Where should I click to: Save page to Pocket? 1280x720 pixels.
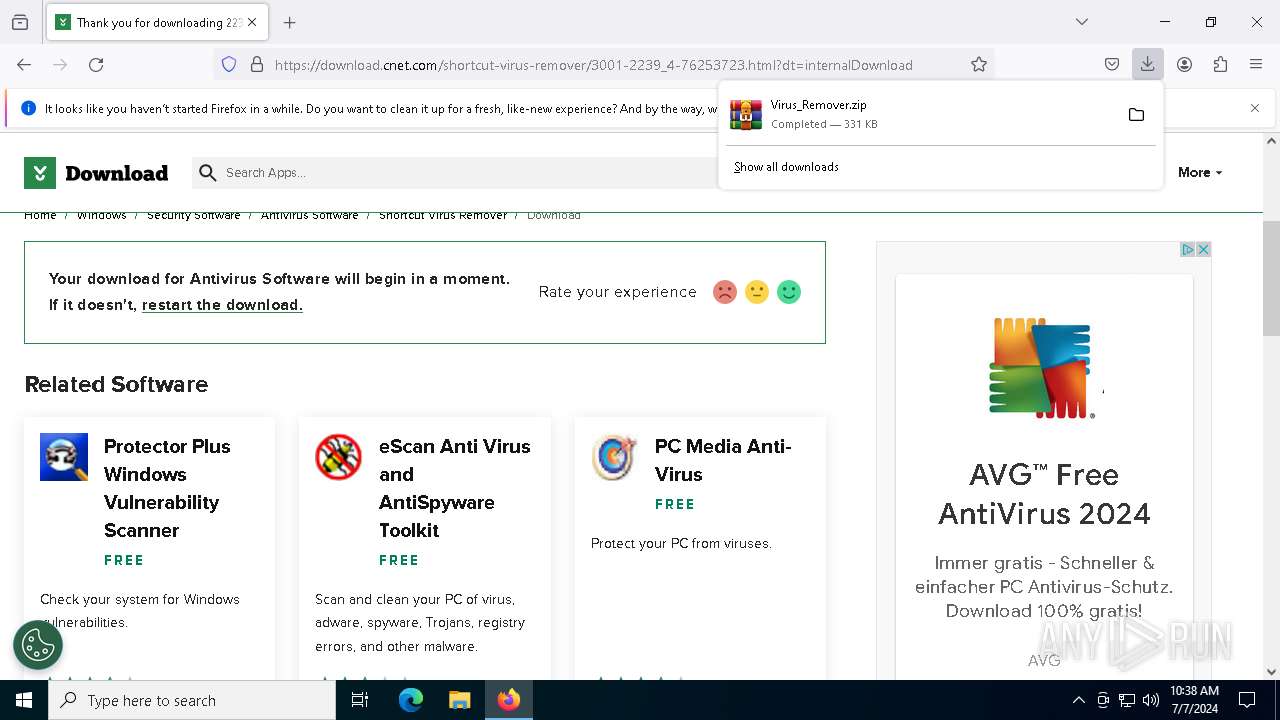point(1112,64)
